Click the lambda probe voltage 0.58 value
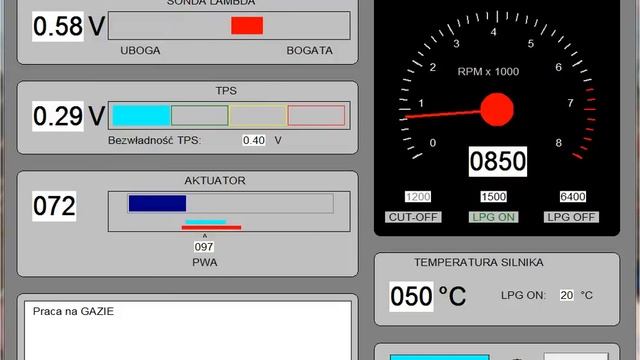 point(58,27)
